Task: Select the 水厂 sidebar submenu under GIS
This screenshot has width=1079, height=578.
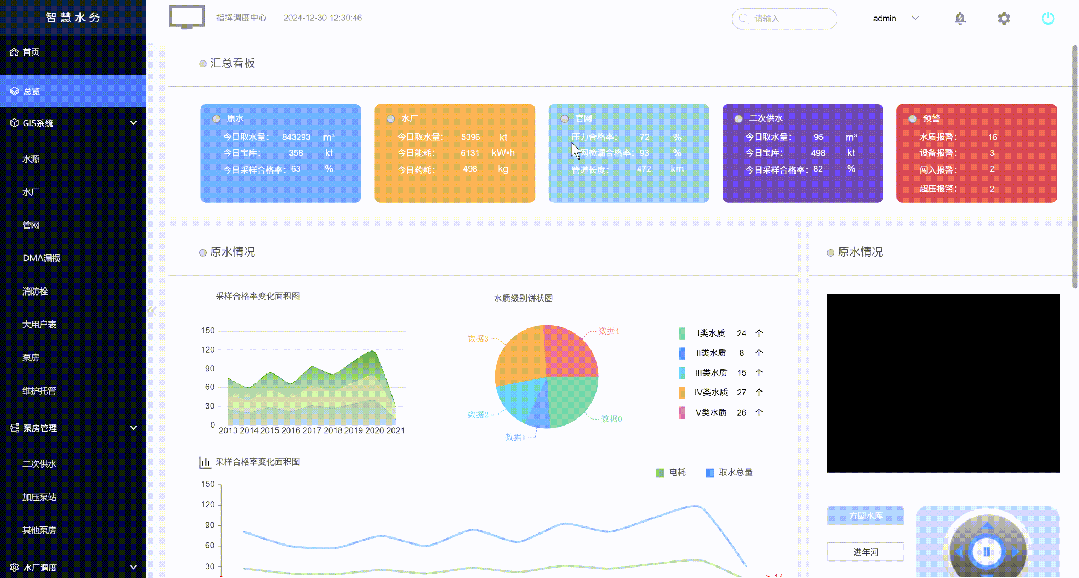Action: click(73, 192)
